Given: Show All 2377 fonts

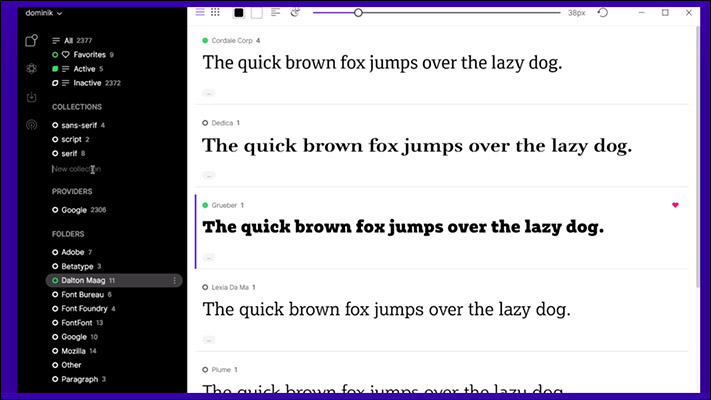Looking at the screenshot, I should 72,40.
